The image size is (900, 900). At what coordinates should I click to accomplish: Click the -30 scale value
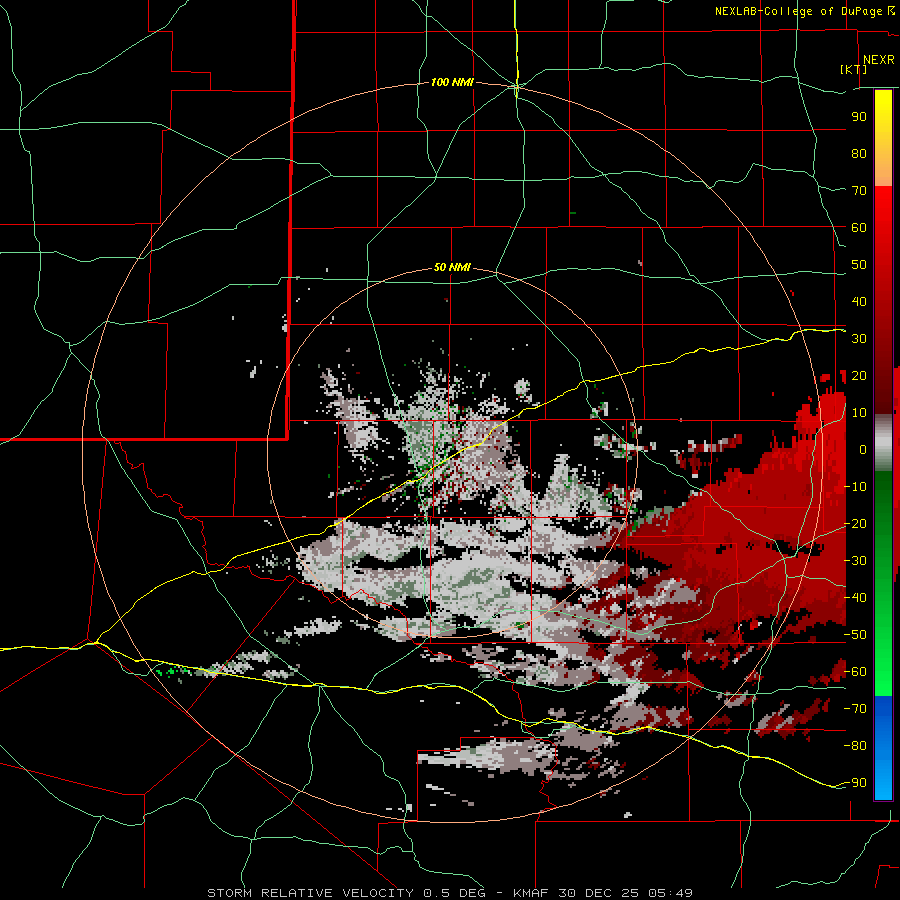click(855, 561)
